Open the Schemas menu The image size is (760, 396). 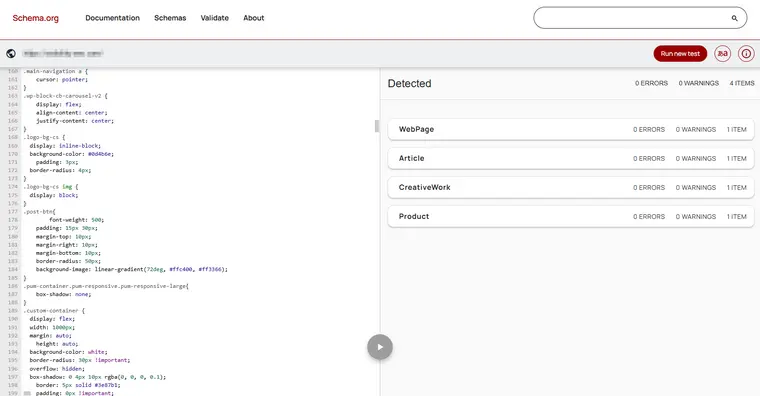170,18
